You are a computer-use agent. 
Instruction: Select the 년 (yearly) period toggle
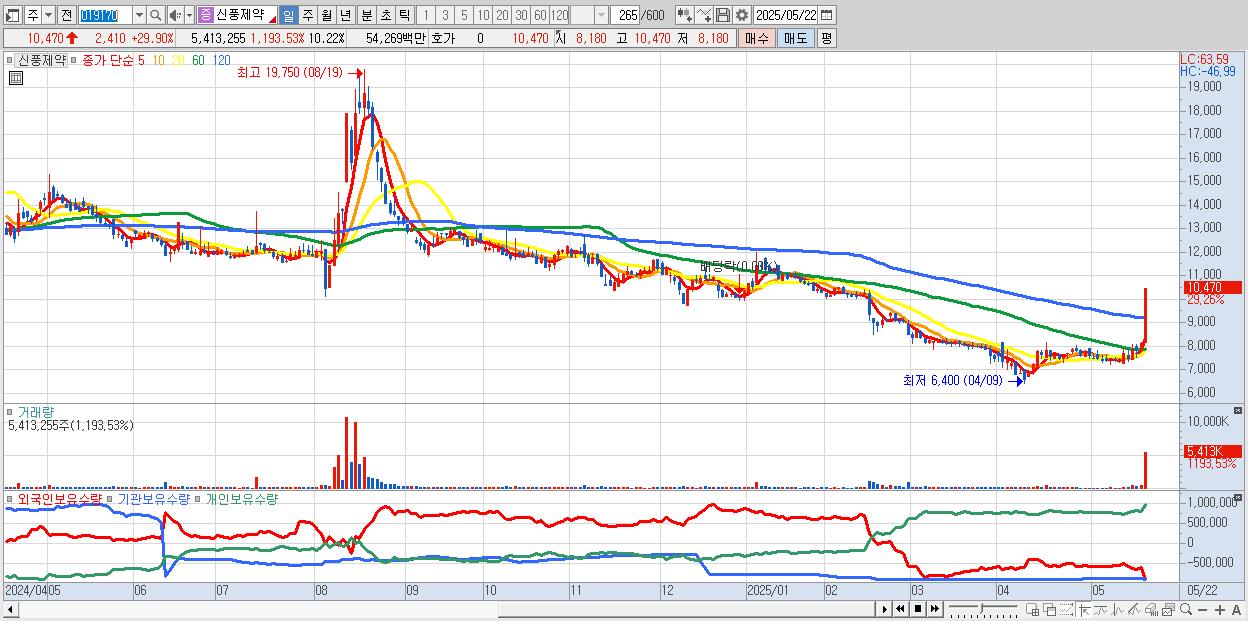[x=345, y=15]
